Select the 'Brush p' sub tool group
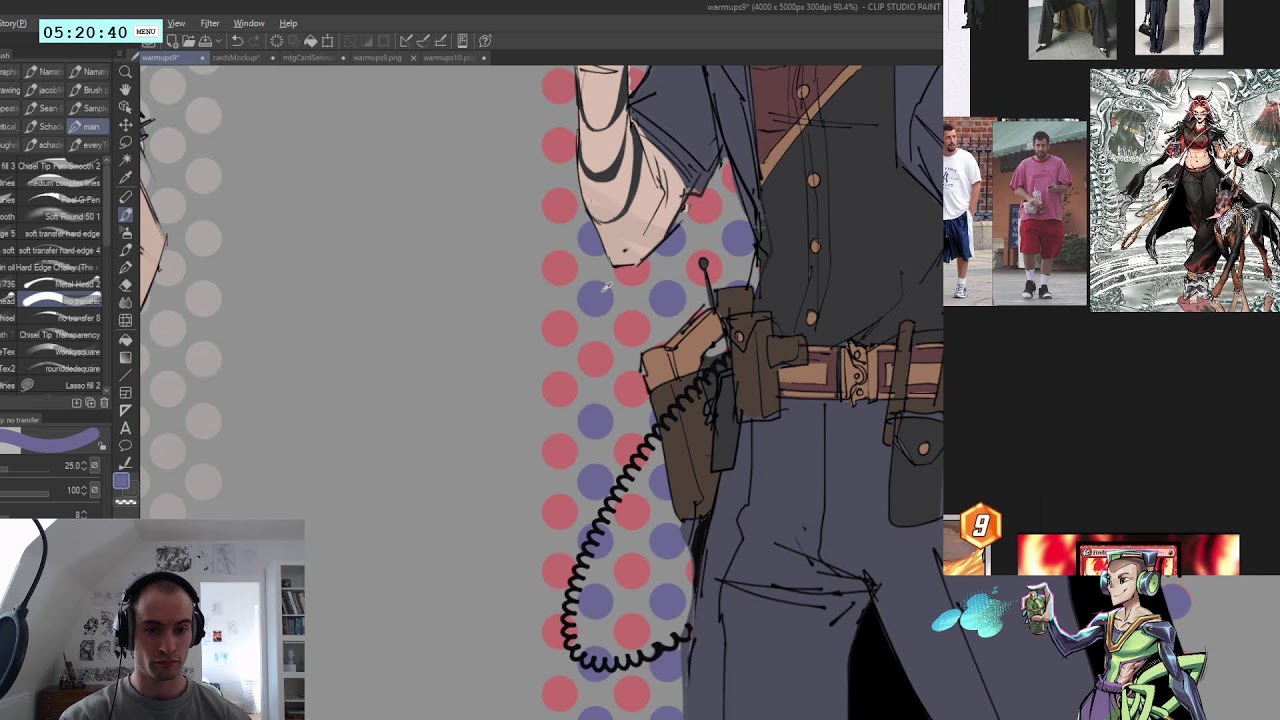1280x720 pixels. click(x=90, y=89)
